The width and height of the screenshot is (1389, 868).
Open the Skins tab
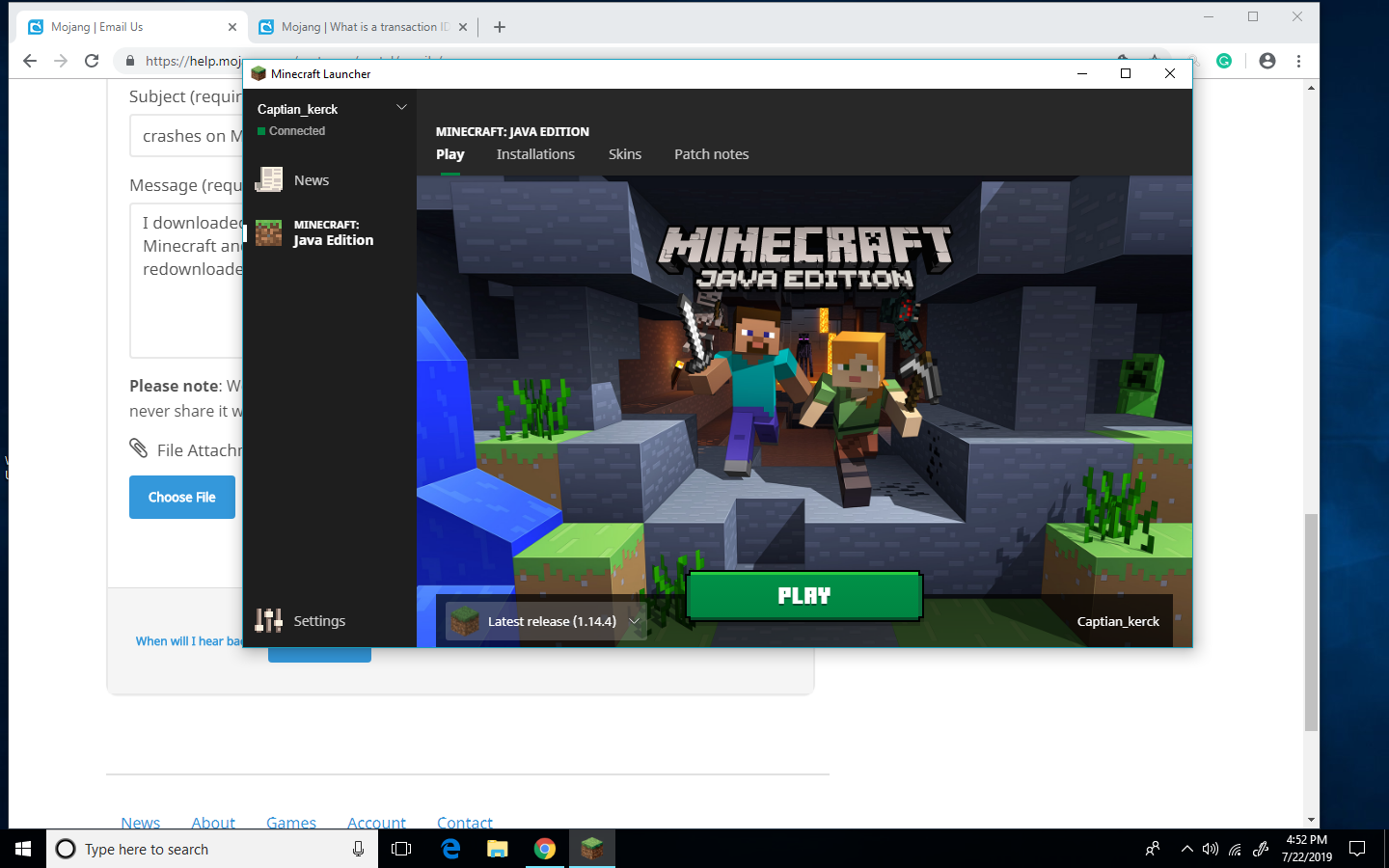[x=624, y=154]
